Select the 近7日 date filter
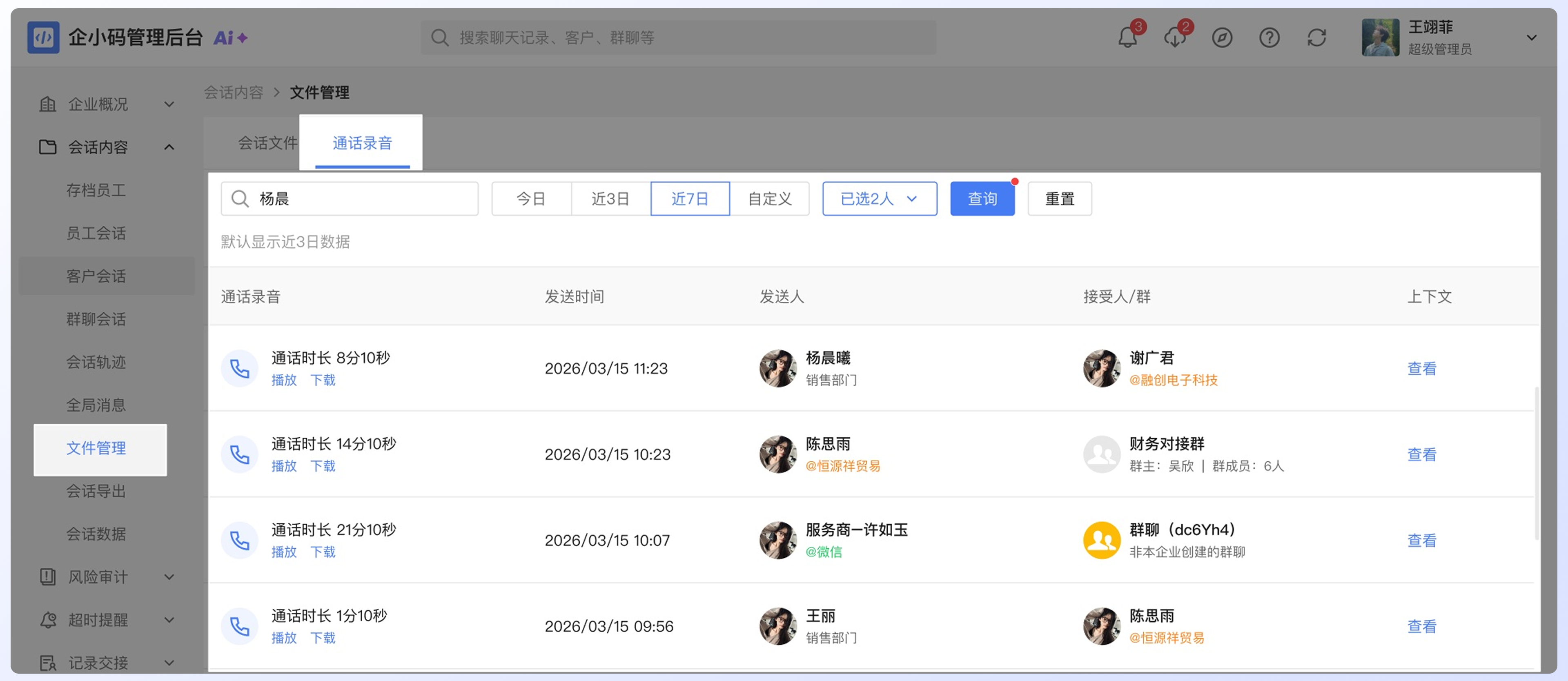 690,199
